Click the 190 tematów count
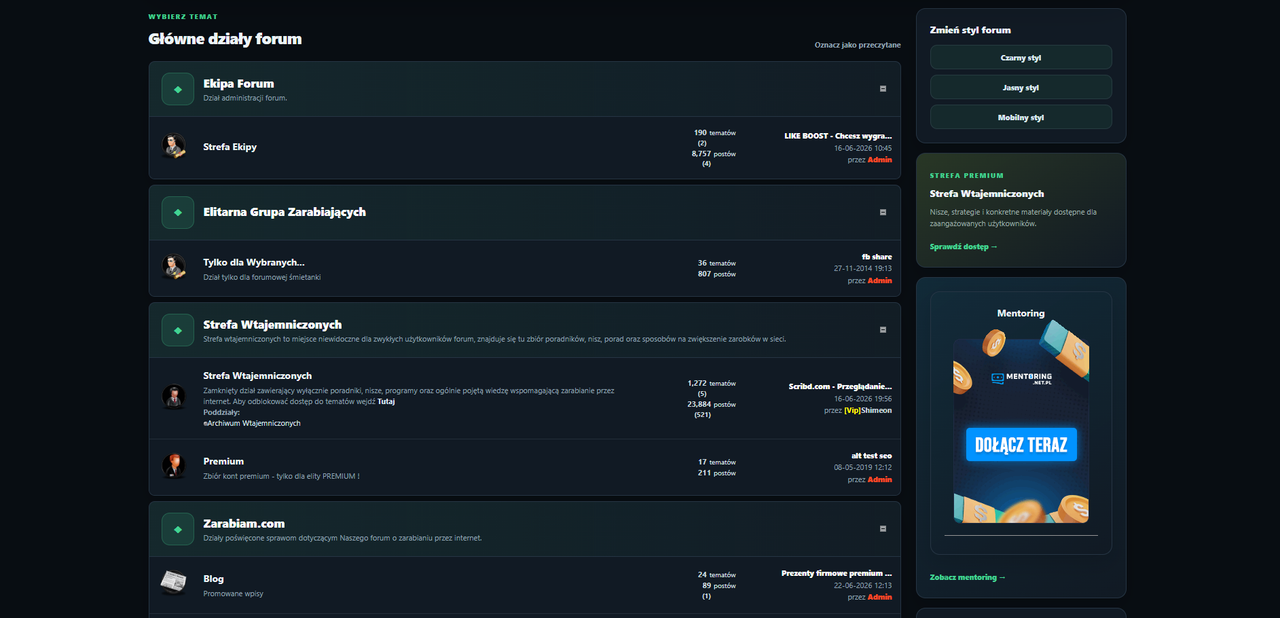Screen dimensions: 1280x618 tap(715, 133)
